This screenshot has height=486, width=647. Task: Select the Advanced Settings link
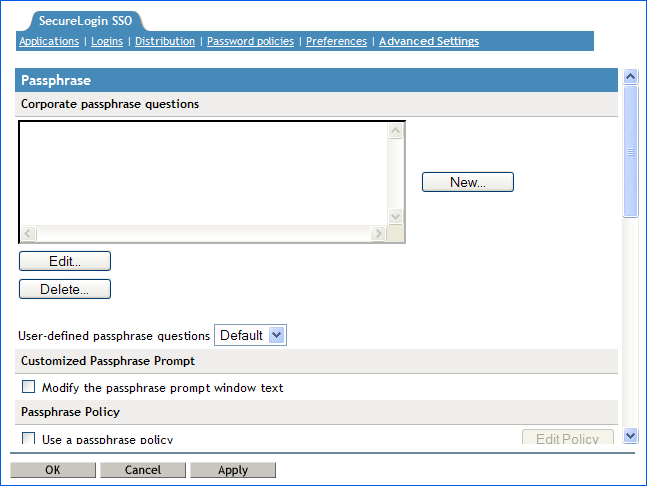[x=429, y=41]
